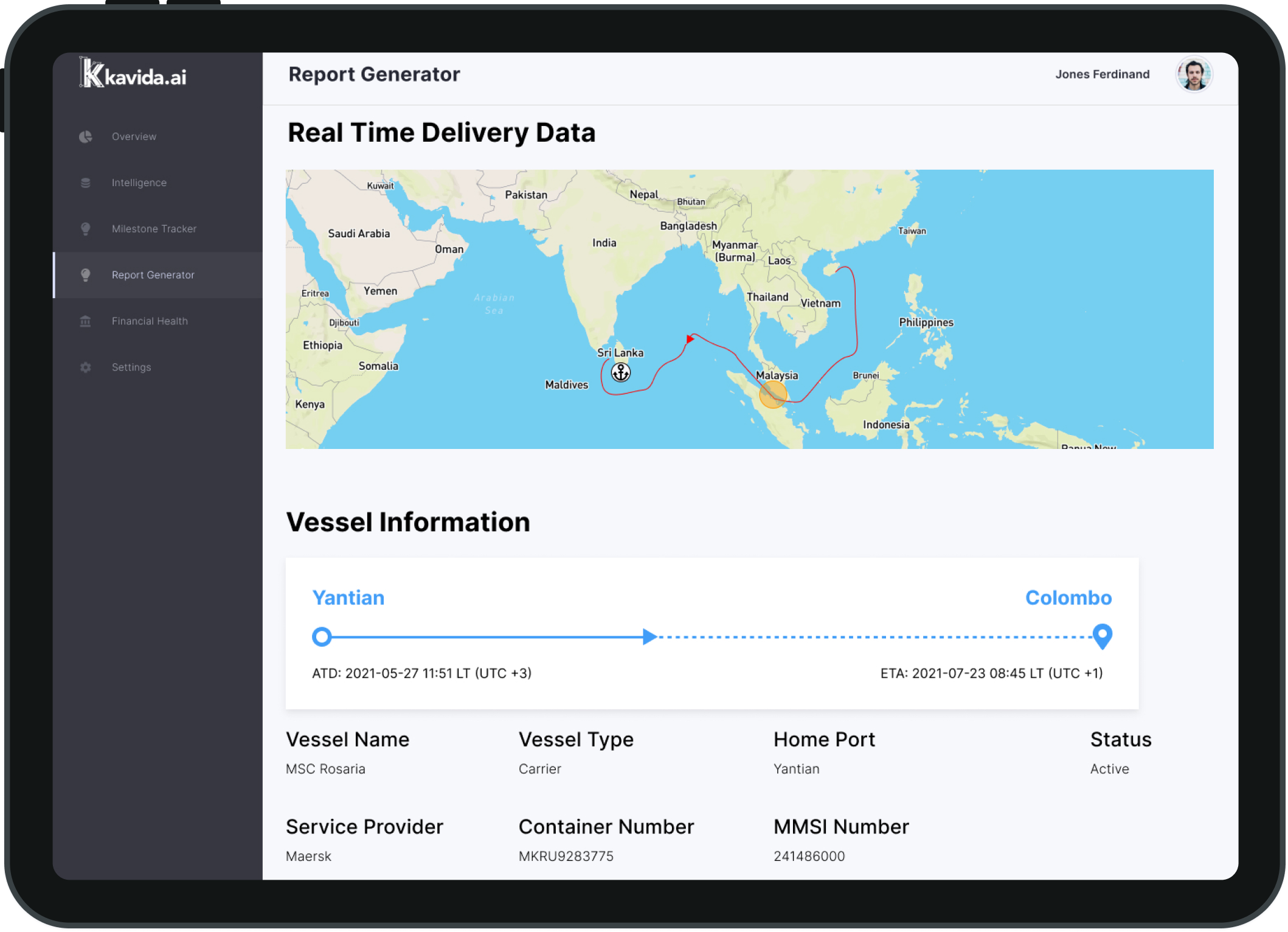This screenshot has width=1288, height=932.
Task: Click vessel type value Carrier
Action: [539, 769]
